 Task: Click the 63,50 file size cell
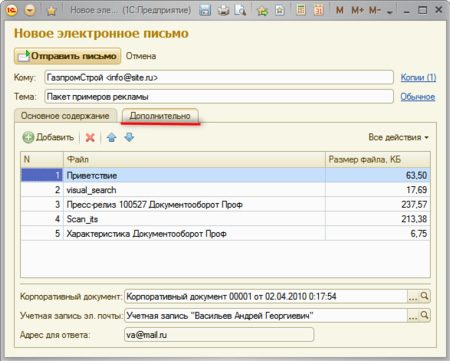[378, 175]
